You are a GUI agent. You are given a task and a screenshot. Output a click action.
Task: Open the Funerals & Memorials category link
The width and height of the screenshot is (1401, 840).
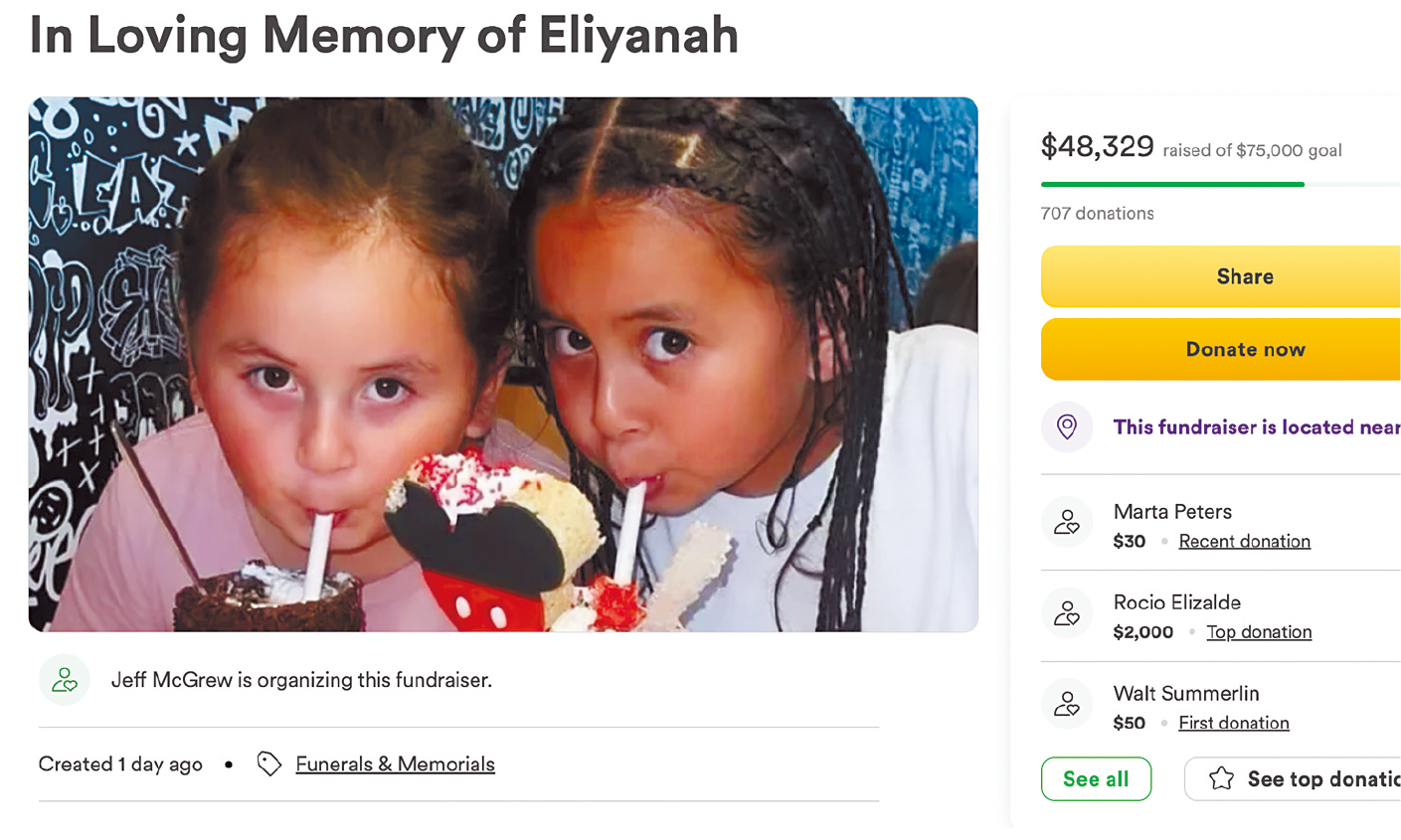[395, 763]
